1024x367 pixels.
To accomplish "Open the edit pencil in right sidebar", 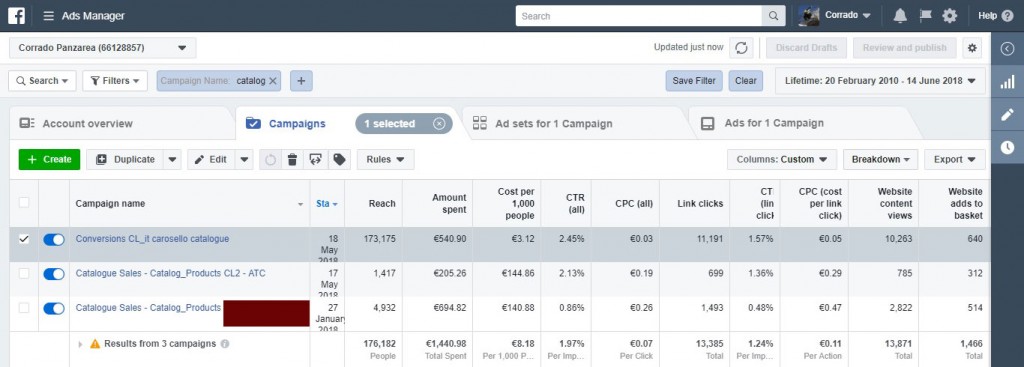I will click(x=1008, y=115).
